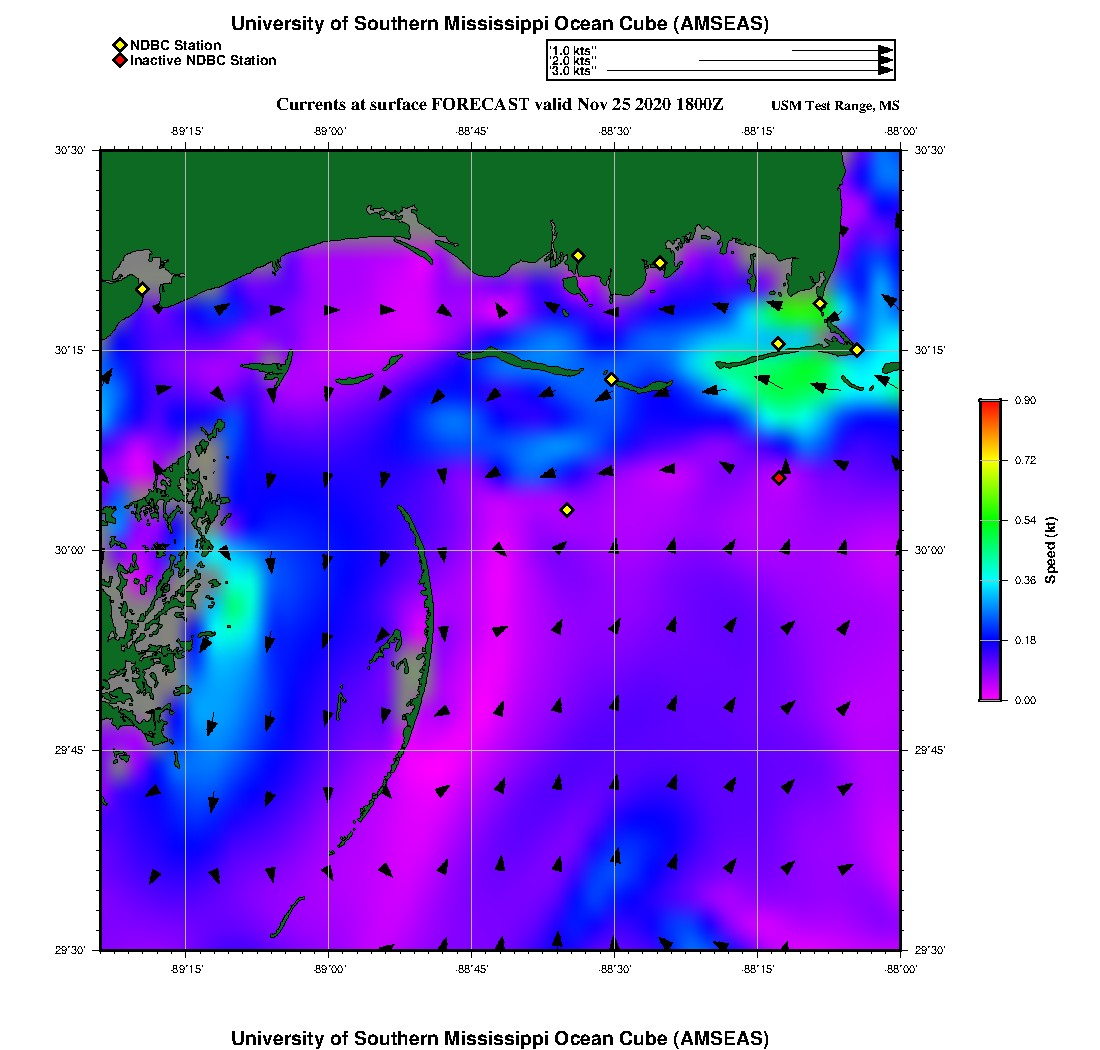Viewport: 1100px width, 1050px height.
Task: Click the 2.0 kts label in the scale box
Action: pos(574,61)
